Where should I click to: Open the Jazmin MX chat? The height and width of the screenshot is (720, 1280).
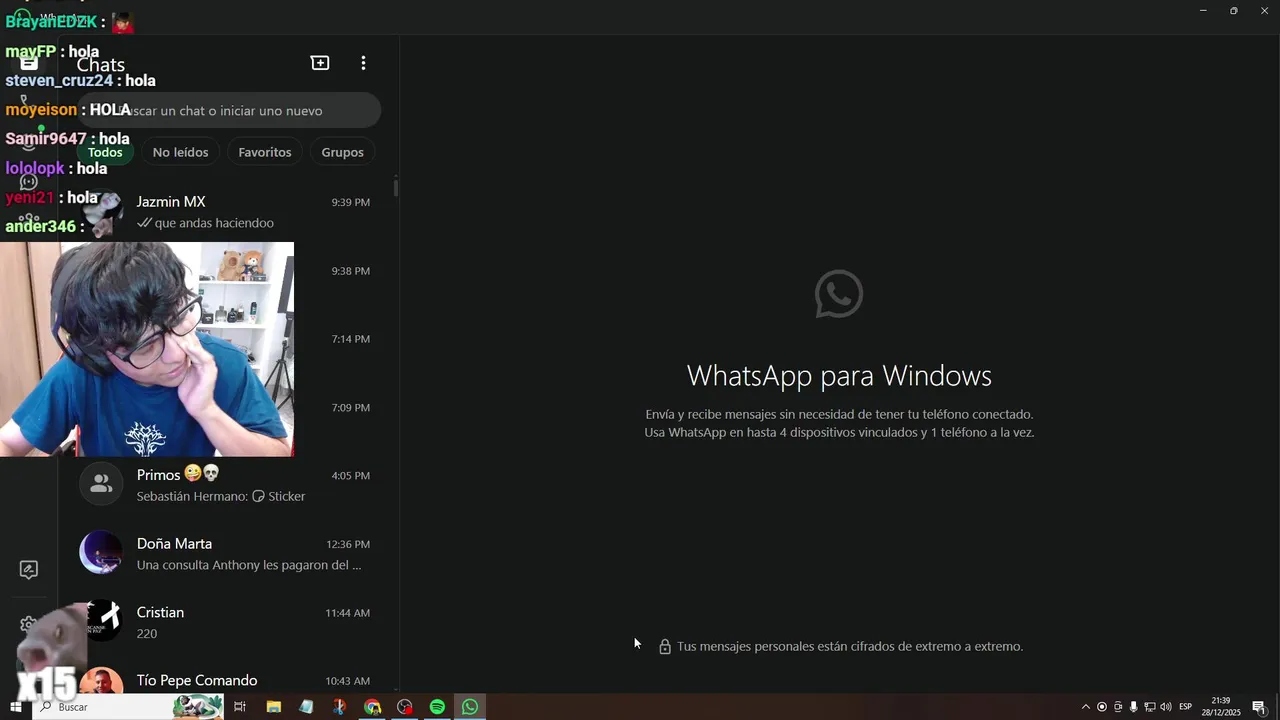(x=228, y=212)
